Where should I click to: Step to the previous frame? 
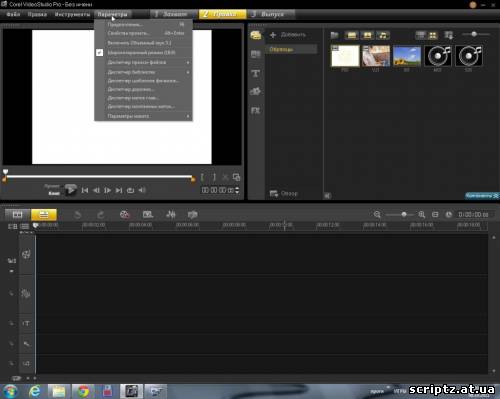[96, 190]
